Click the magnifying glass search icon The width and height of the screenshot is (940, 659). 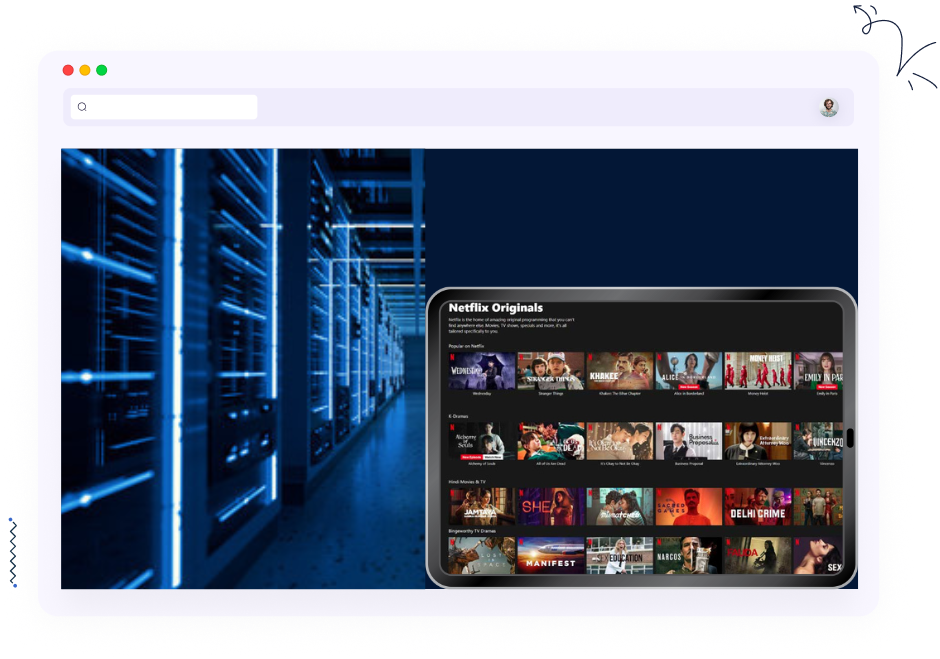82,107
